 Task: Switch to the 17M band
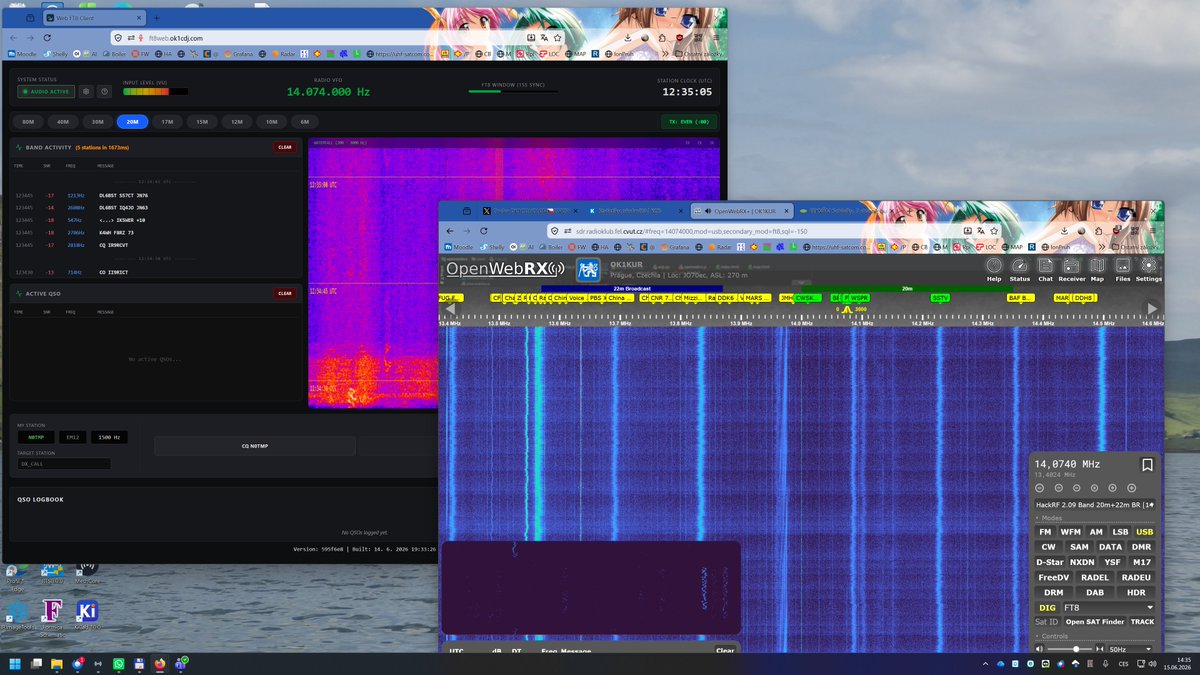click(x=167, y=122)
